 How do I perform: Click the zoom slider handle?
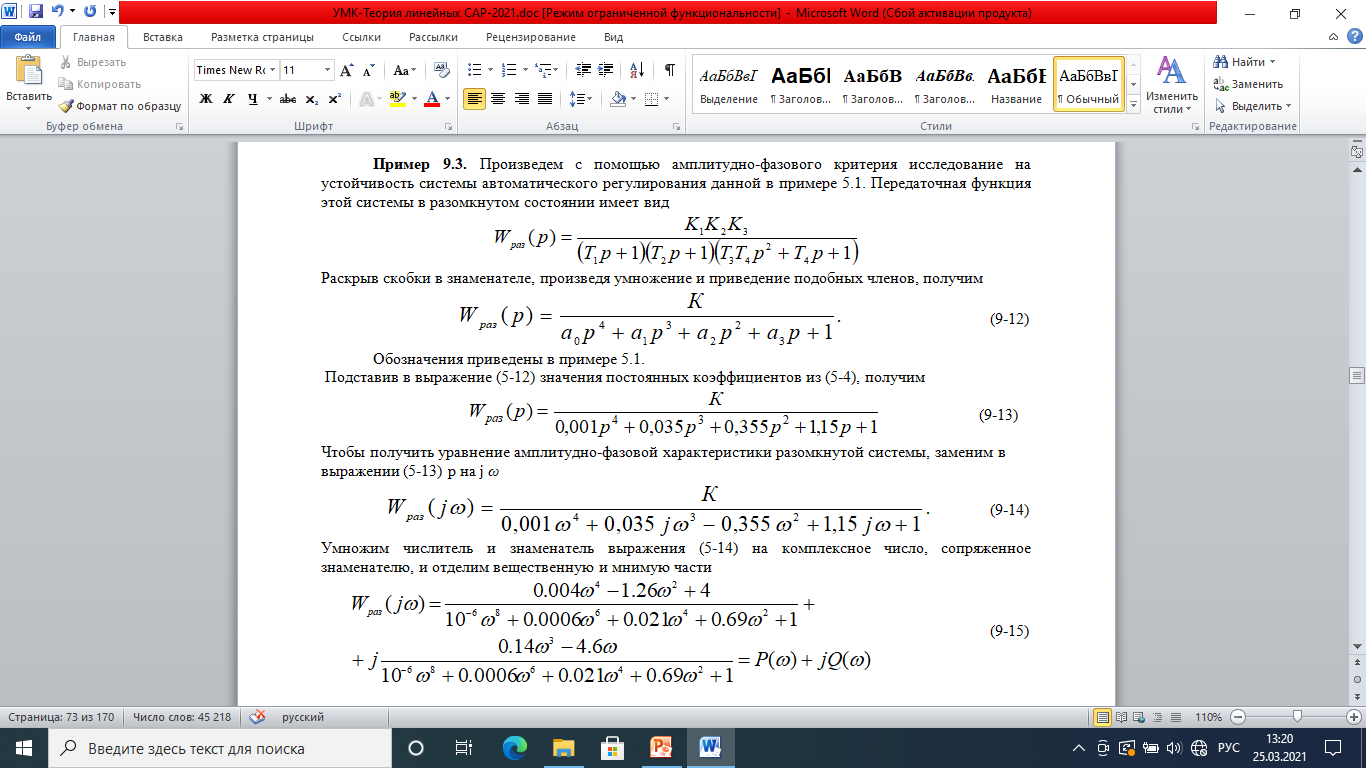pos(1297,717)
